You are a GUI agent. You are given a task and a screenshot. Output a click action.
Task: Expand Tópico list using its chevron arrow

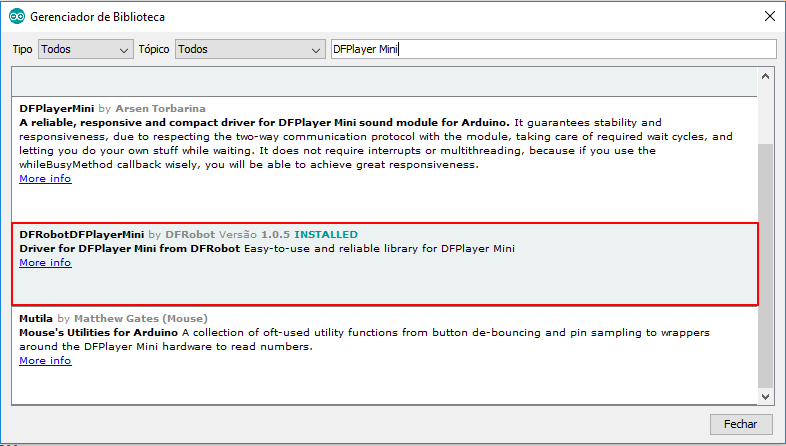click(315, 50)
